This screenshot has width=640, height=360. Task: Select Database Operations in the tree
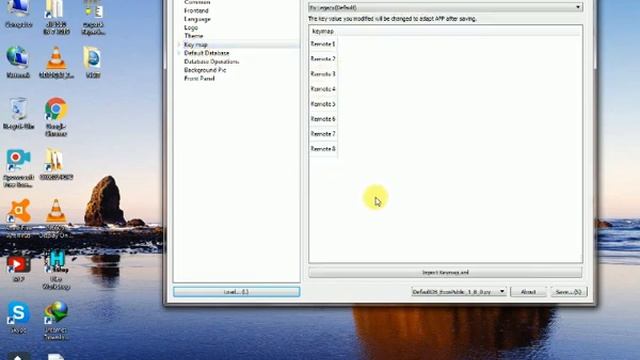[x=211, y=62]
